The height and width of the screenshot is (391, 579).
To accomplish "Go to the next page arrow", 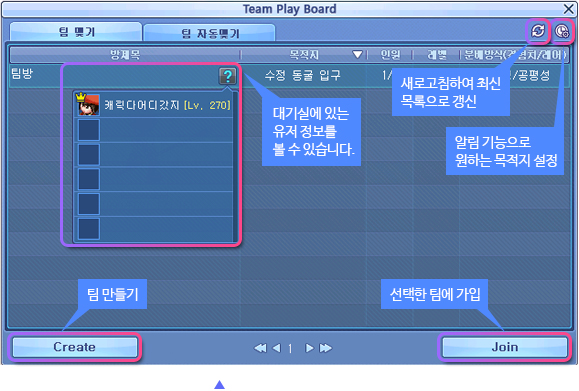I will tap(309, 348).
